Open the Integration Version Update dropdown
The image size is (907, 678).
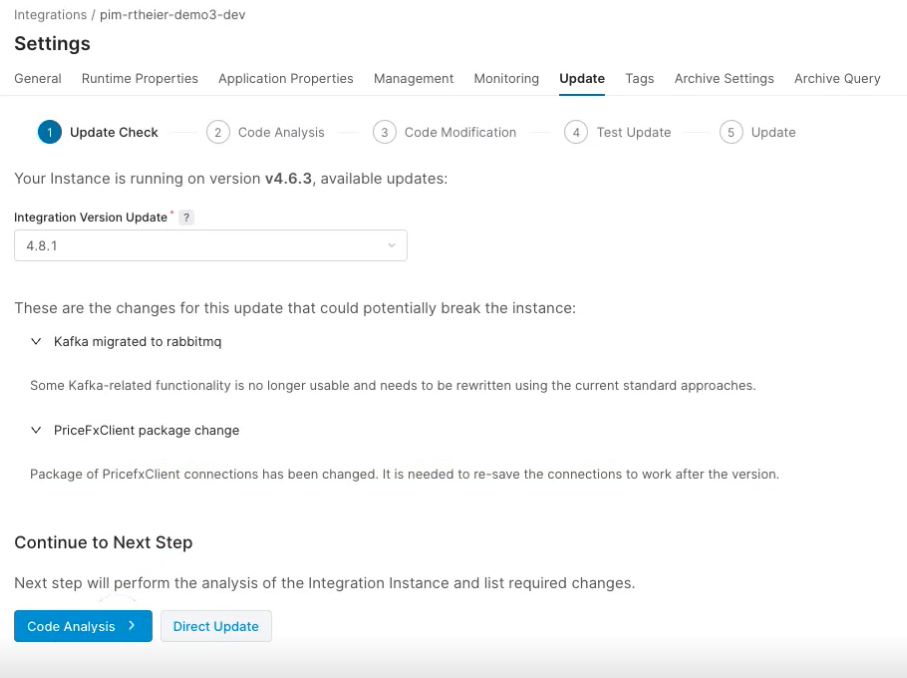[x=210, y=246]
